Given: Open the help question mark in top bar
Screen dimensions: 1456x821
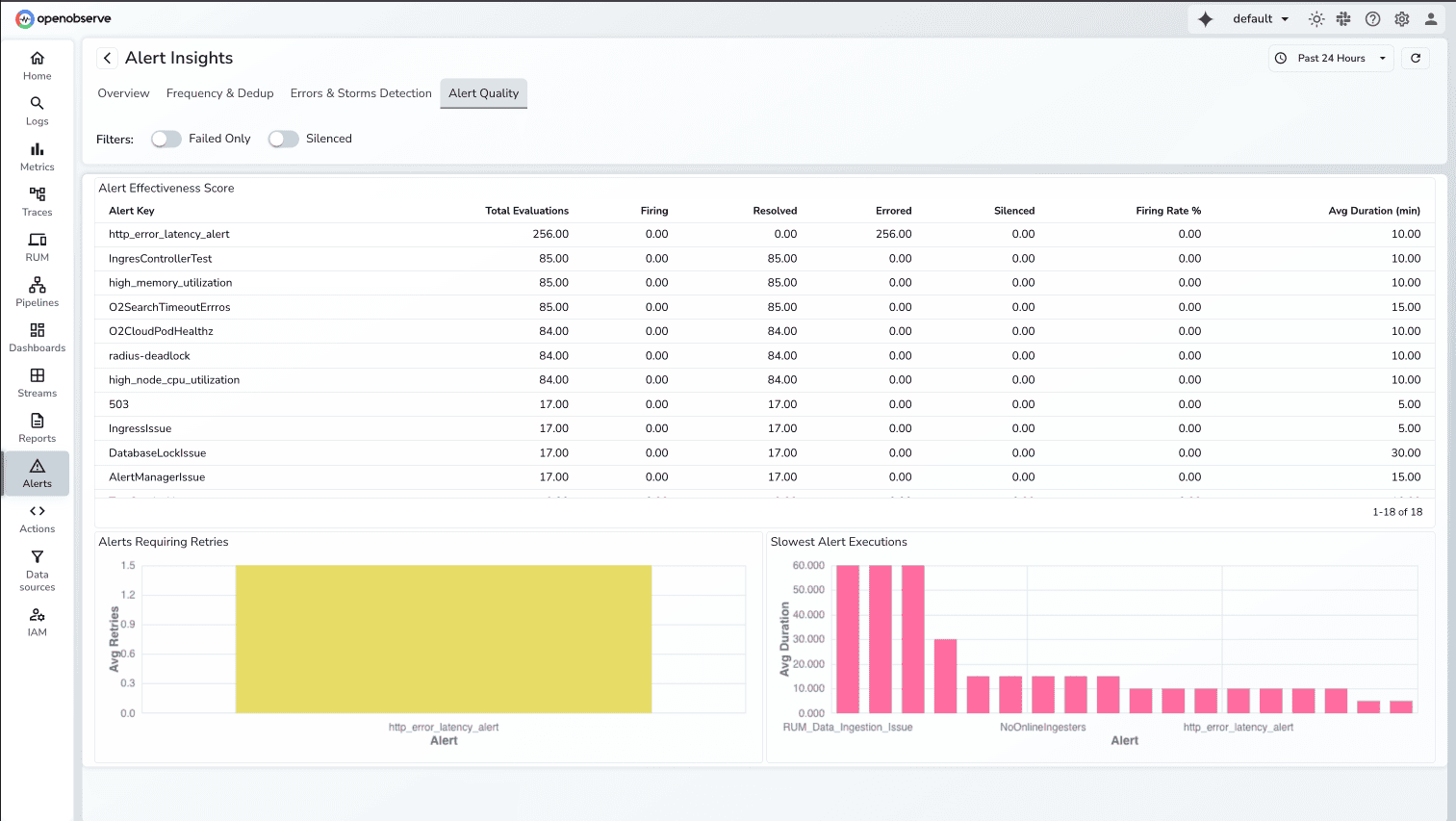Looking at the screenshot, I should [x=1373, y=18].
